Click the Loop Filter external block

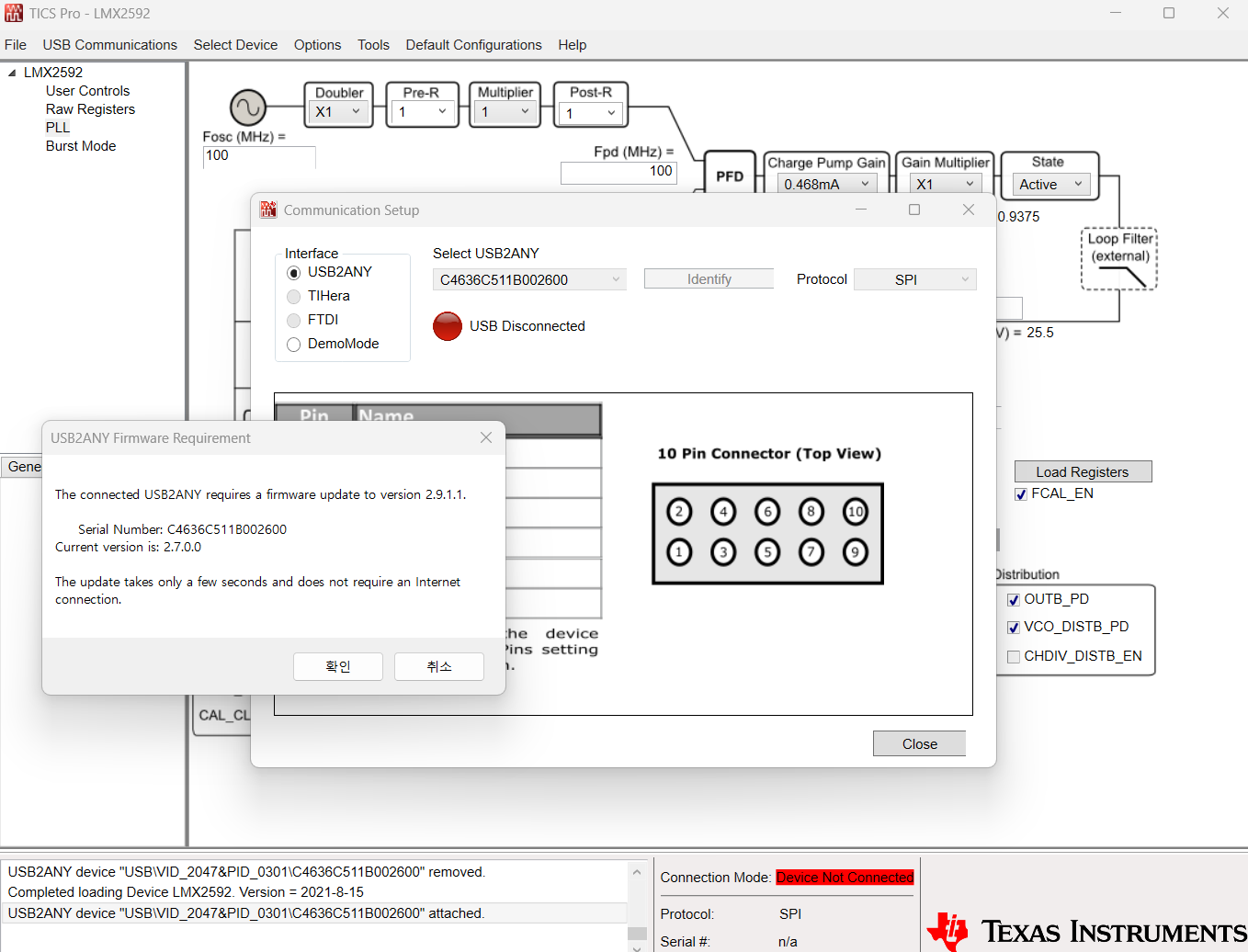[x=1119, y=259]
